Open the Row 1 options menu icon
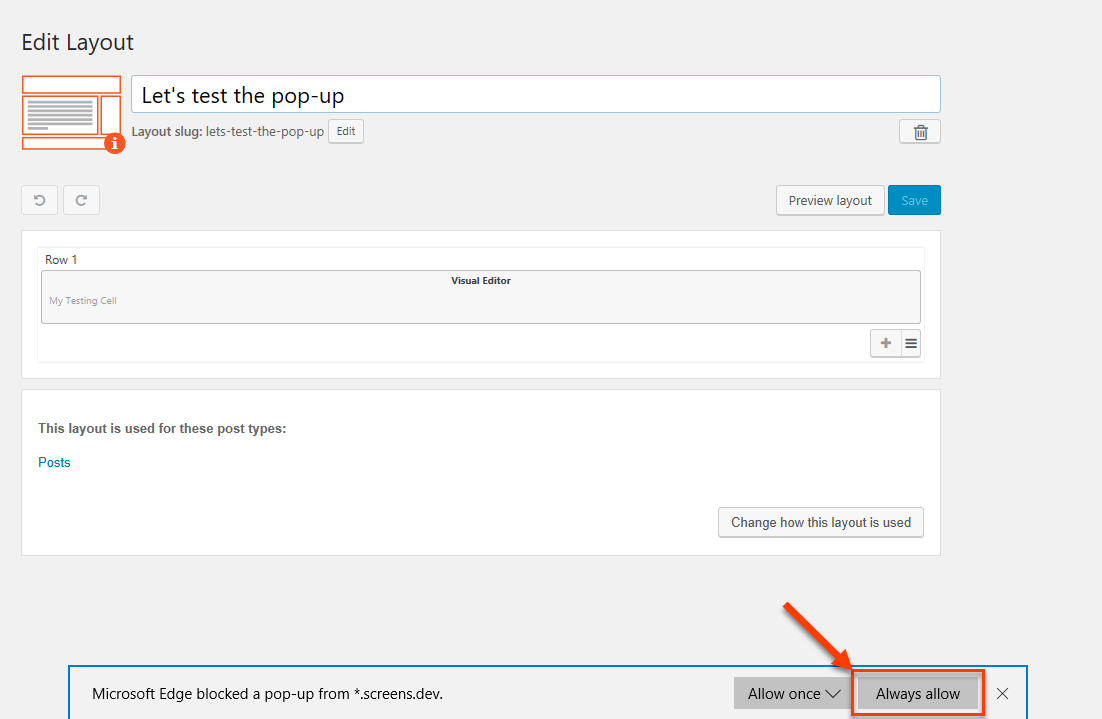 pyautogui.click(x=911, y=343)
